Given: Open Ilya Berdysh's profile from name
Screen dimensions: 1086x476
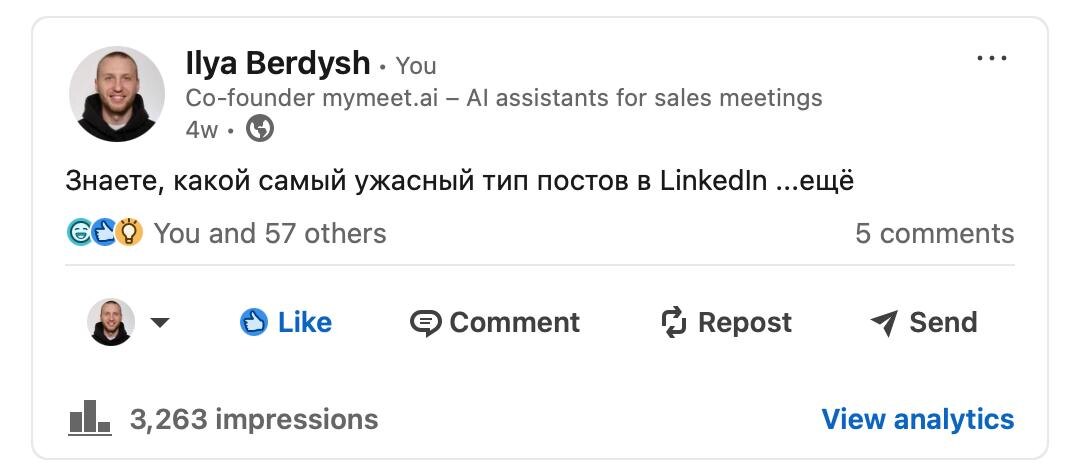Looking at the screenshot, I should (x=278, y=64).
